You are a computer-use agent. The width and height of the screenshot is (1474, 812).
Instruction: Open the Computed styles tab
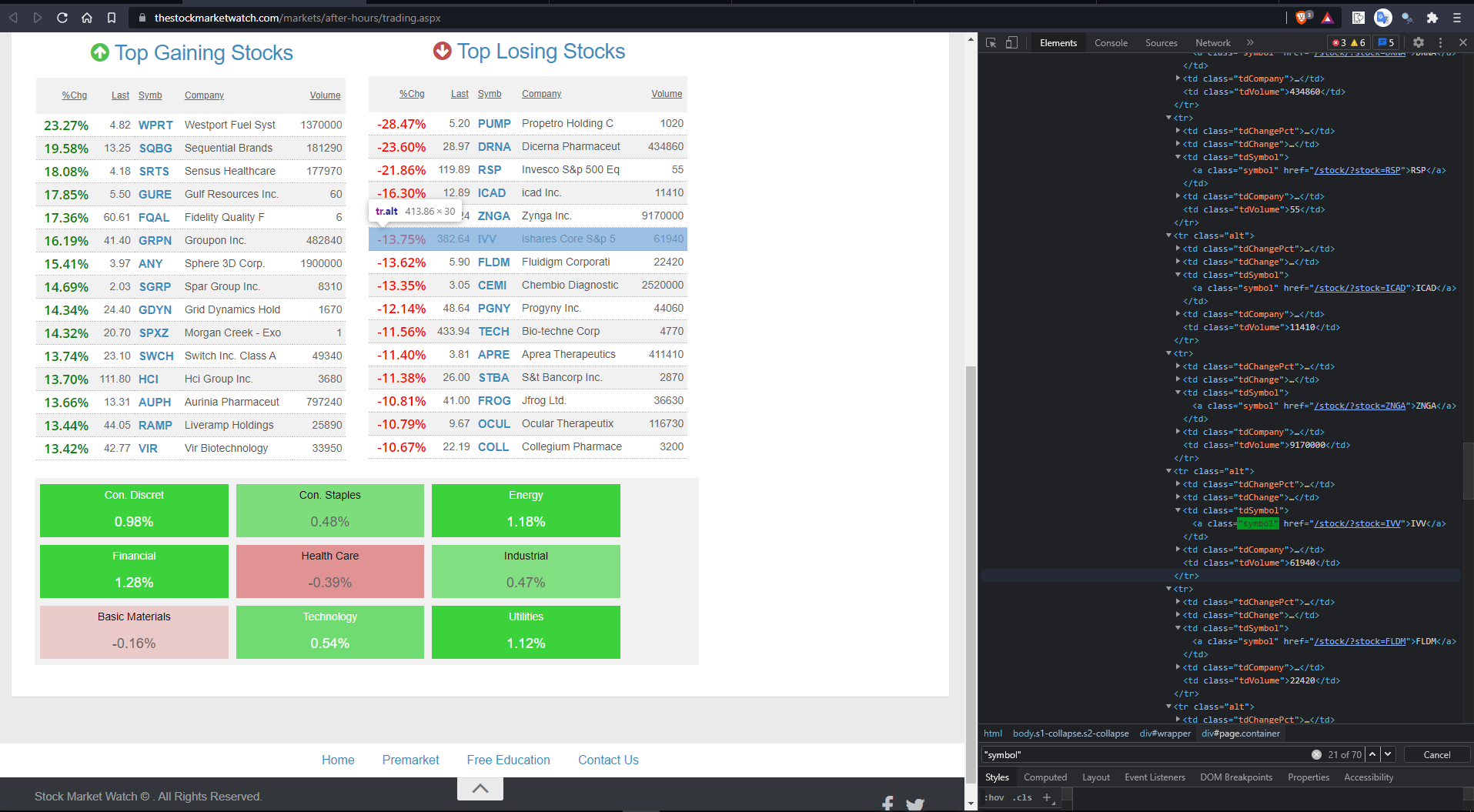pos(1045,777)
